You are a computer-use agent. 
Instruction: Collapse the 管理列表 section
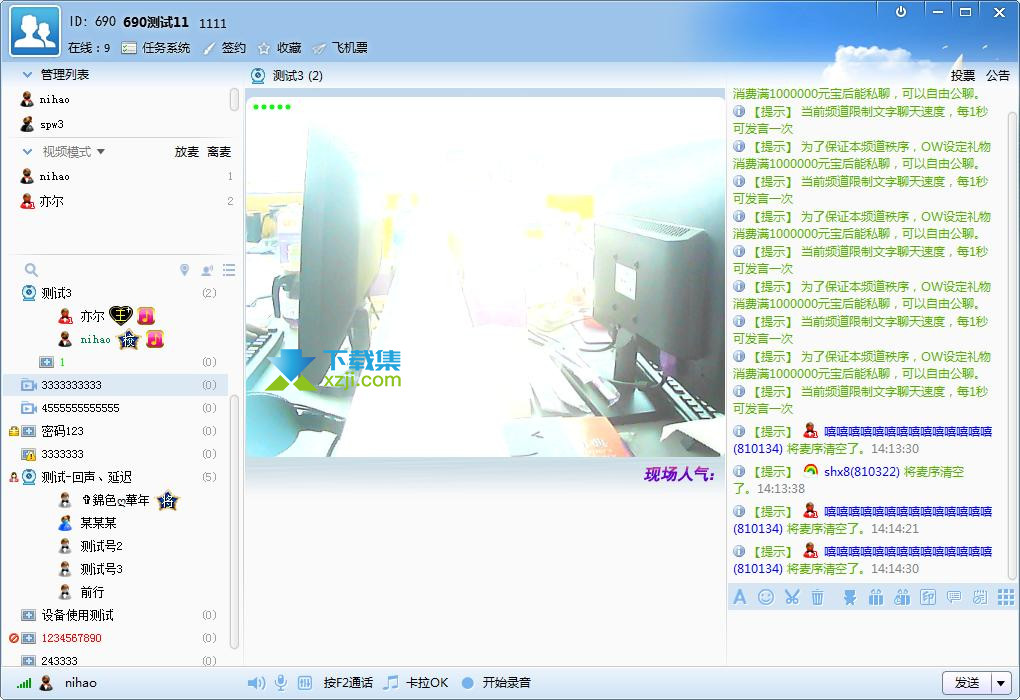[27, 75]
